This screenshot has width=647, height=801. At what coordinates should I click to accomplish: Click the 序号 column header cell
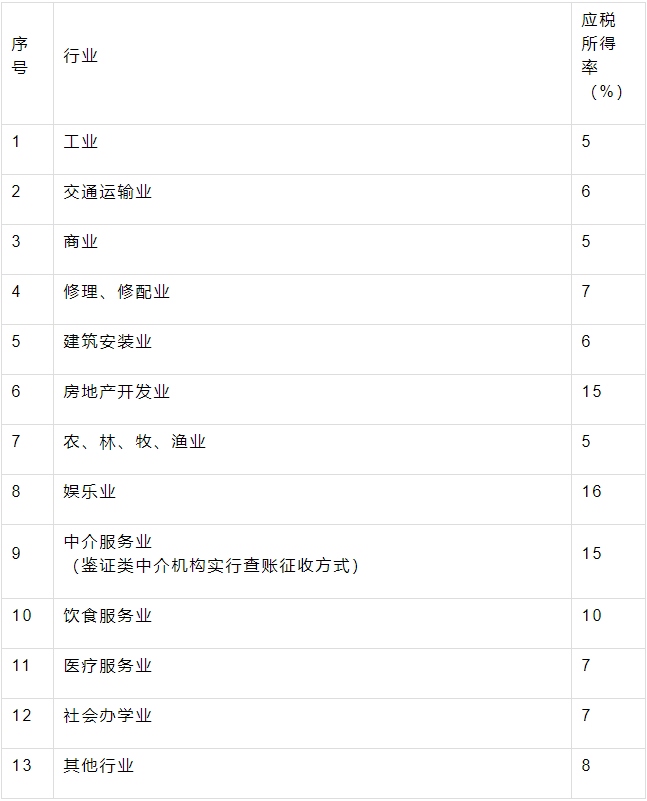tap(20, 56)
